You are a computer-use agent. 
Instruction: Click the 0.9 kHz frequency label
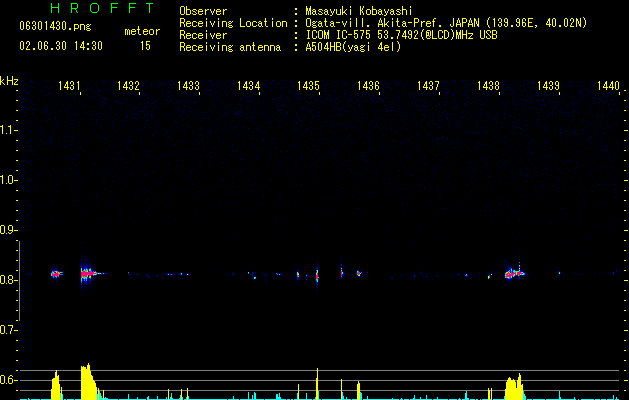coord(7,230)
